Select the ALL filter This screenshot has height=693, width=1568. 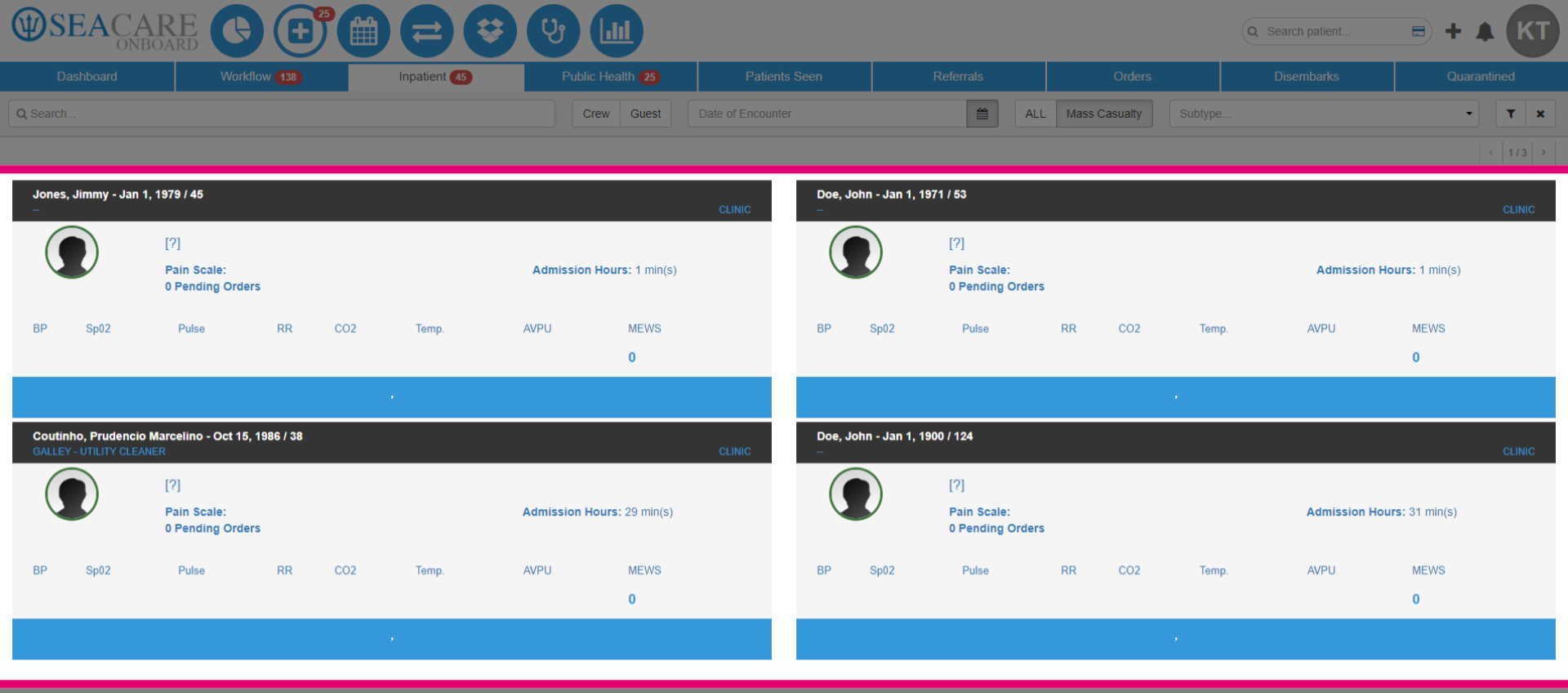1036,114
